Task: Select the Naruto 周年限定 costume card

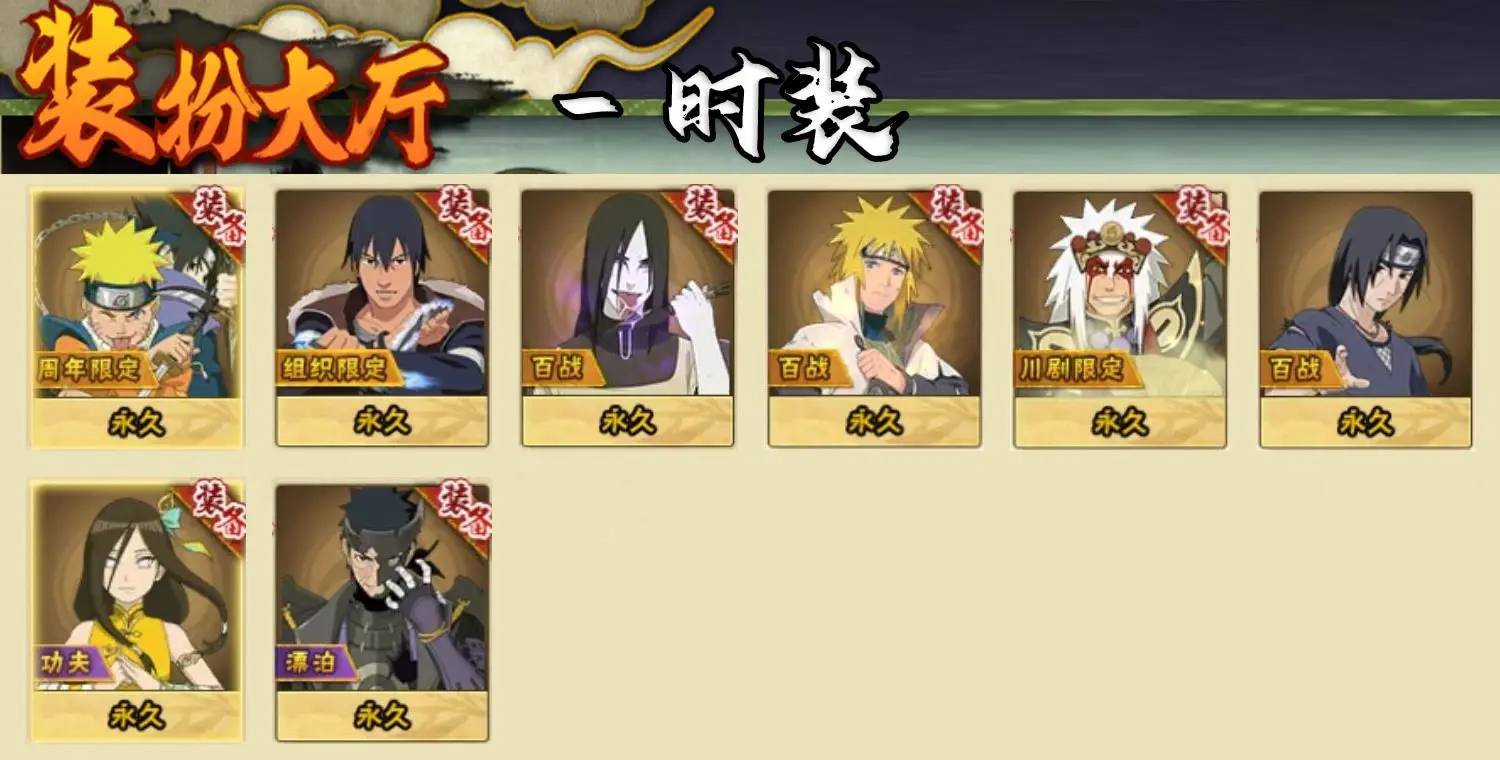Action: (137, 317)
